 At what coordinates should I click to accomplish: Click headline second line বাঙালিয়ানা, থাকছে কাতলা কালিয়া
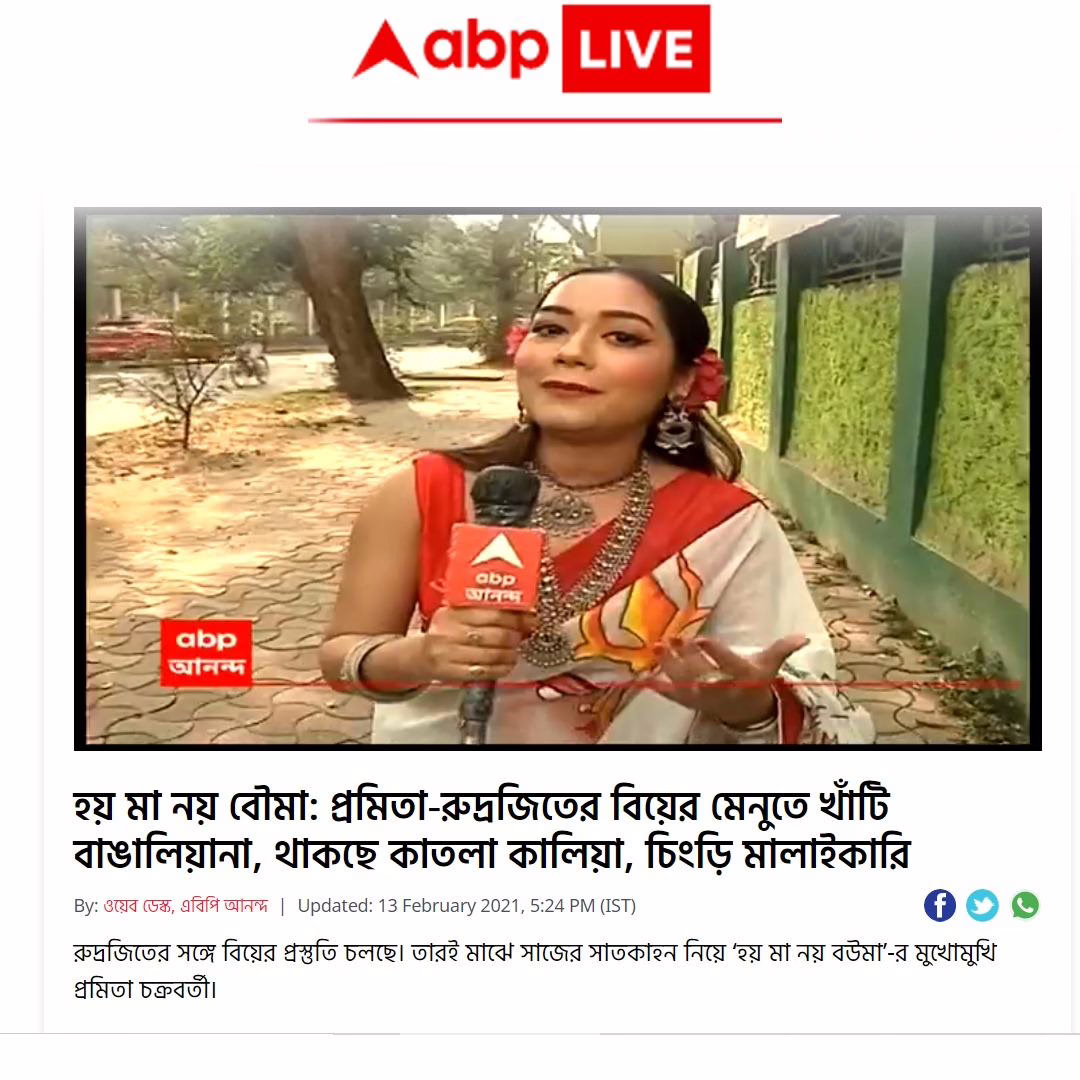351,854
